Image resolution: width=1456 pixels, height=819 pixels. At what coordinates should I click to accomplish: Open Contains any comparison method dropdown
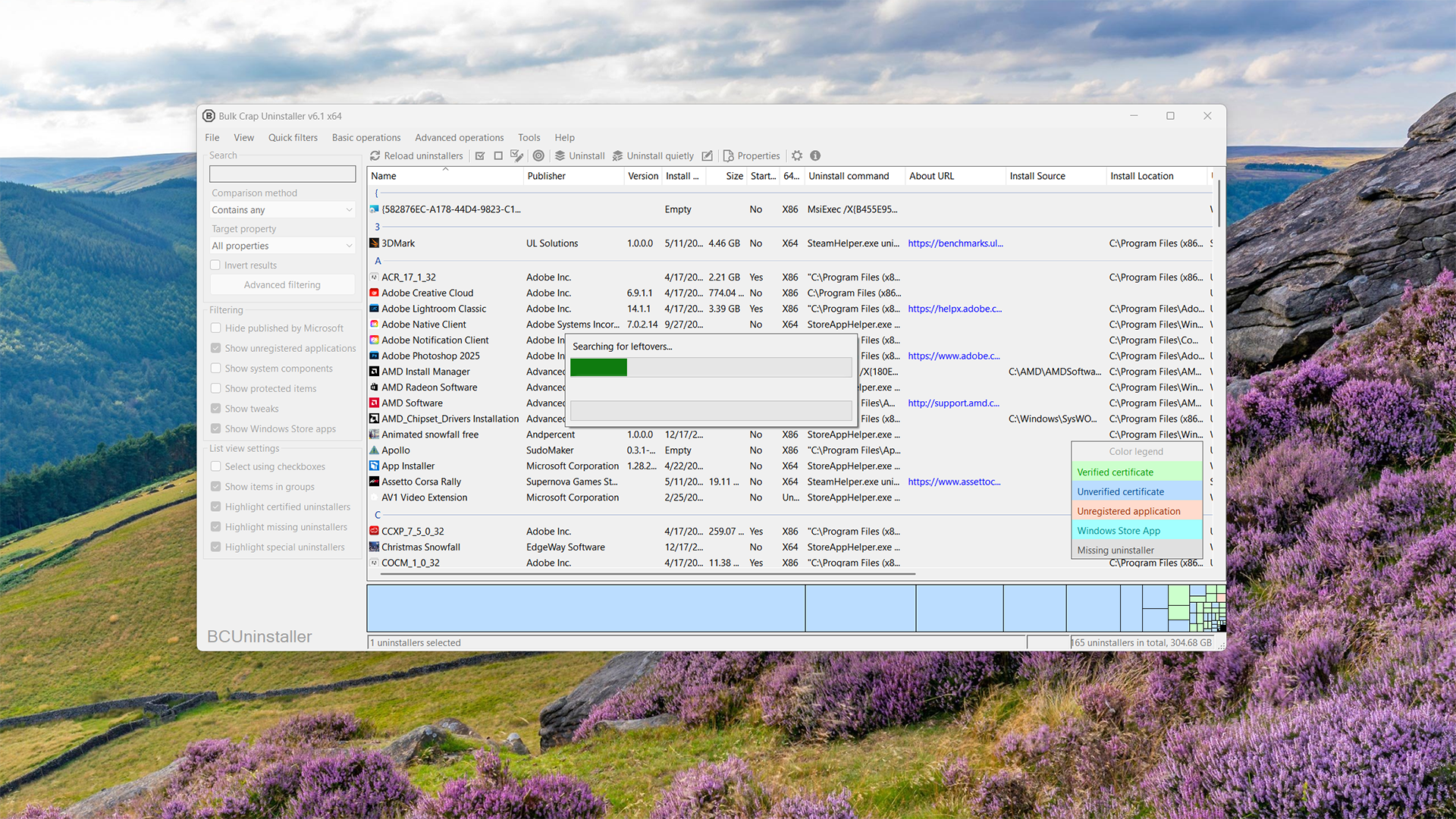tap(282, 210)
